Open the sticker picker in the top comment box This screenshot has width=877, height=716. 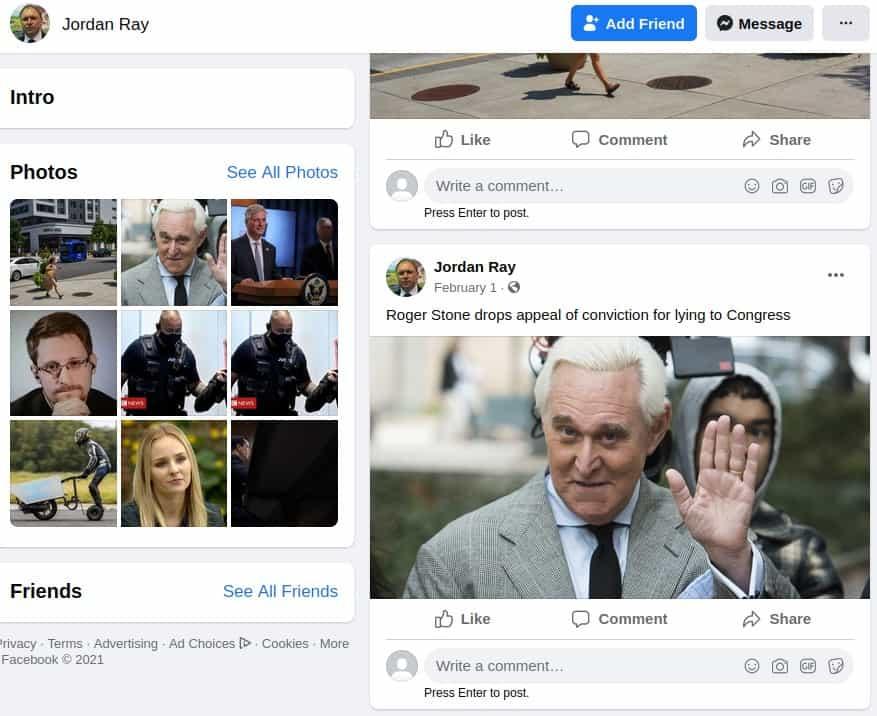(x=836, y=186)
